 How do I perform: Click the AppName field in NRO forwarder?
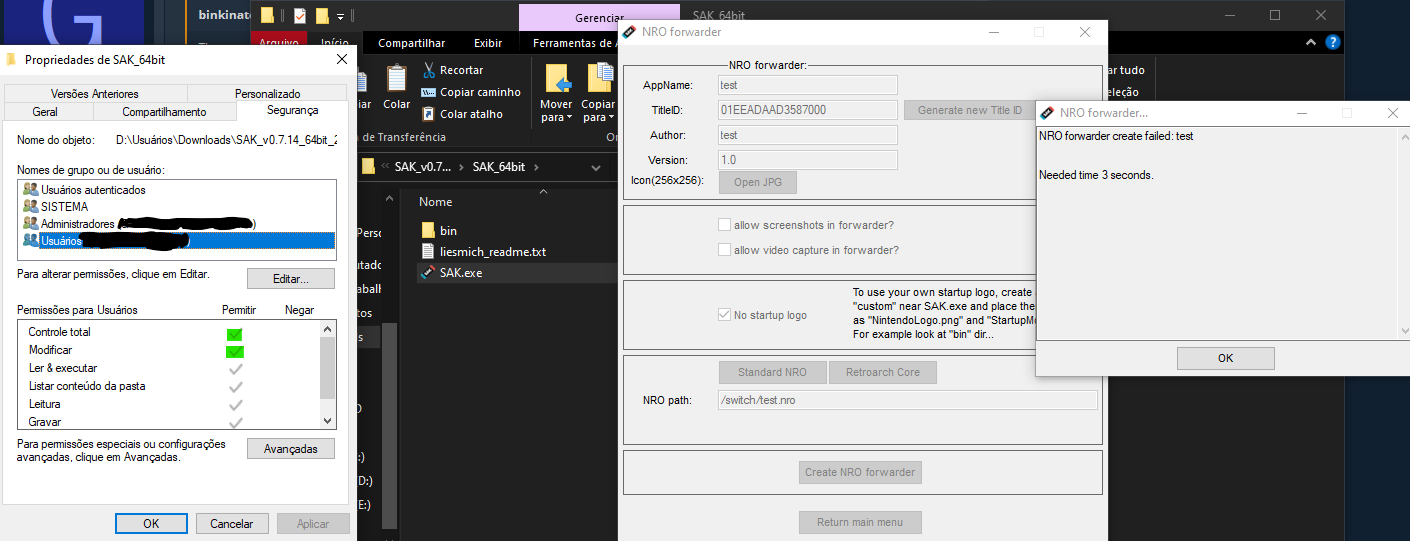click(808, 85)
